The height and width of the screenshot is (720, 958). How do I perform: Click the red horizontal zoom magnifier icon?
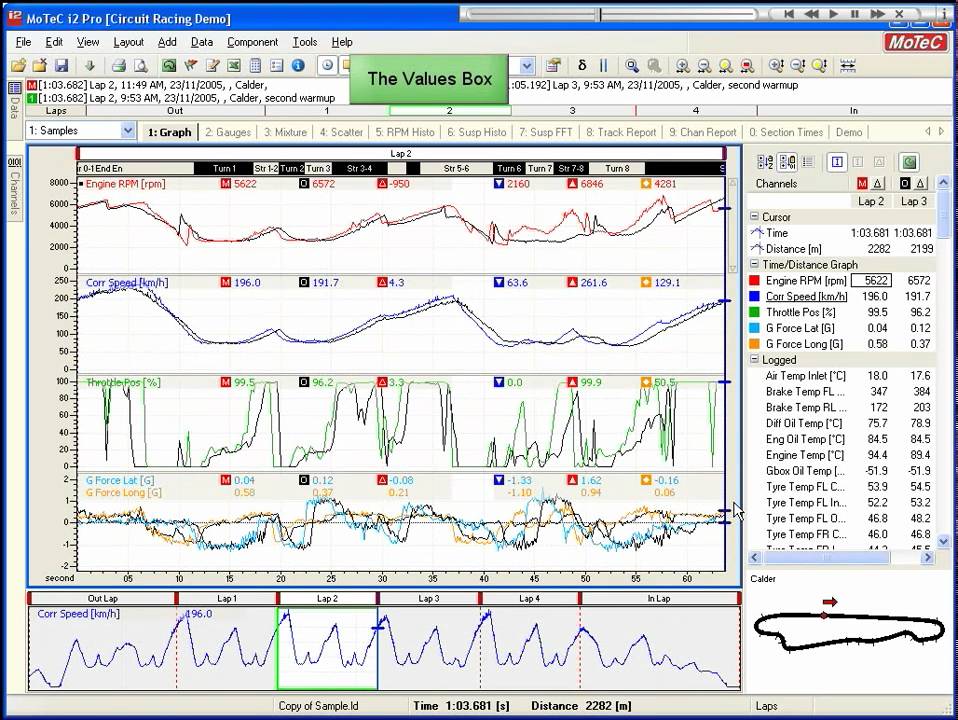747,65
